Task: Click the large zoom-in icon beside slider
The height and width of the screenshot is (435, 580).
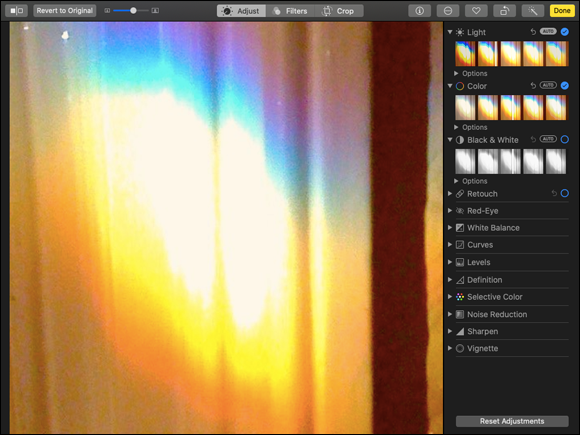Action: click(x=155, y=11)
